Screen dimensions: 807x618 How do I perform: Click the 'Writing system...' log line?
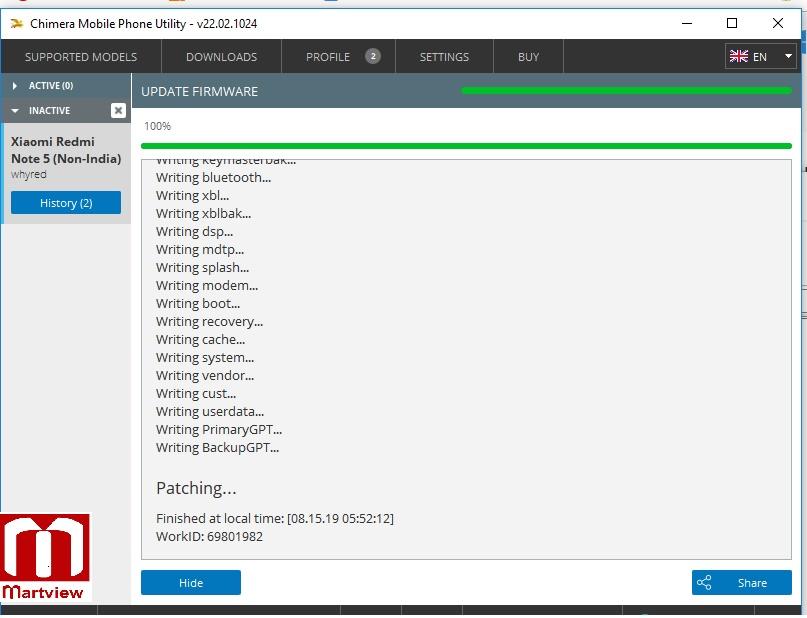coord(205,358)
